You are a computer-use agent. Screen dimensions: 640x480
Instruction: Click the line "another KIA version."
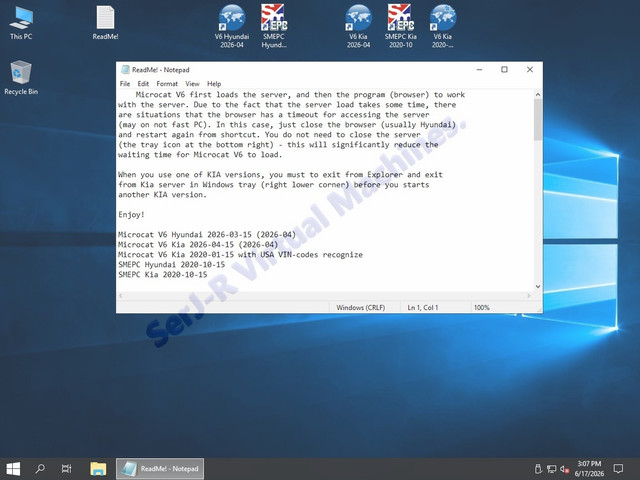click(162, 195)
